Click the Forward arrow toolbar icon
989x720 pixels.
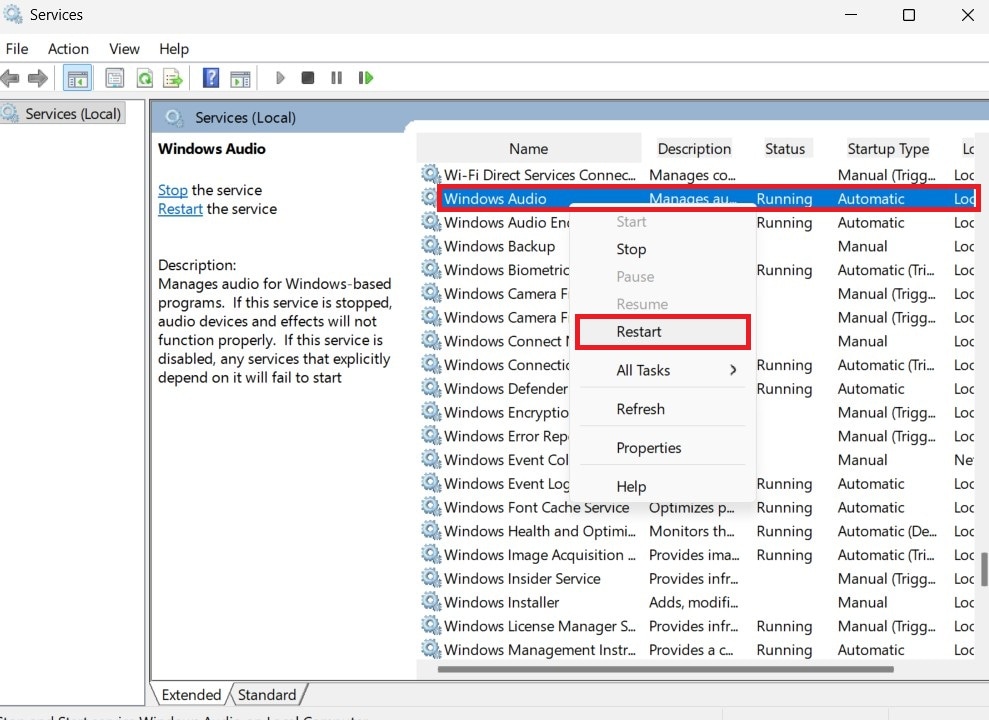(38, 78)
